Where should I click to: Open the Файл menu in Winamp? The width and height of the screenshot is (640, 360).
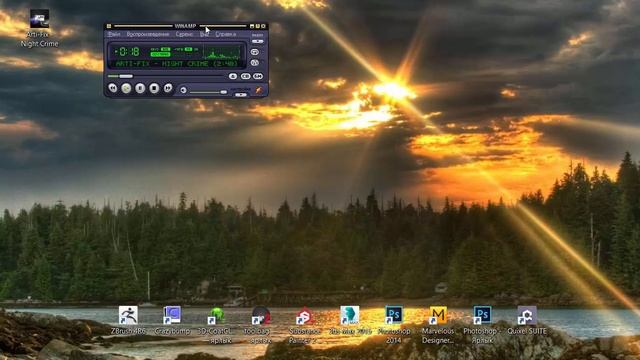[114, 34]
